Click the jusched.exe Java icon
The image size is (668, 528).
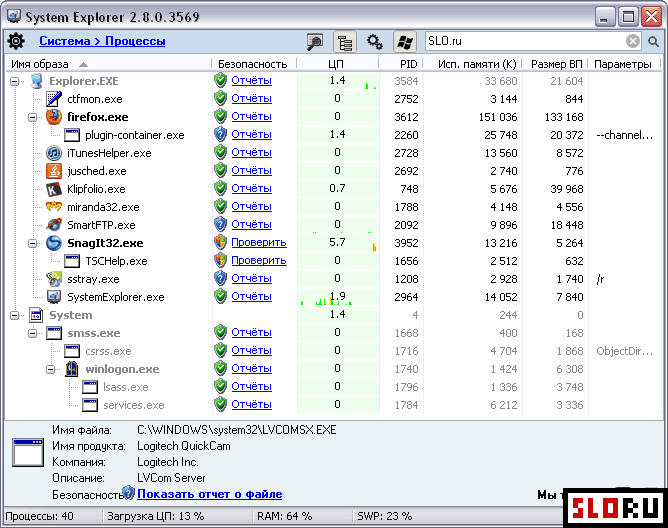point(54,171)
